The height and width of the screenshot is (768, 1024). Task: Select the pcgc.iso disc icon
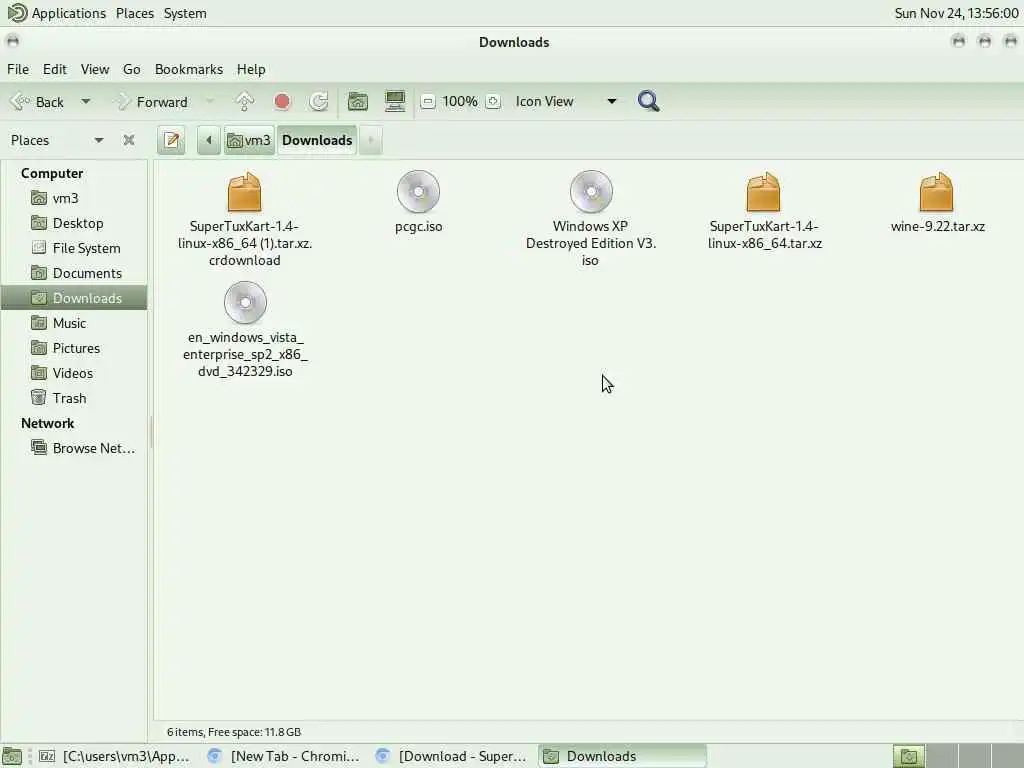click(x=418, y=191)
